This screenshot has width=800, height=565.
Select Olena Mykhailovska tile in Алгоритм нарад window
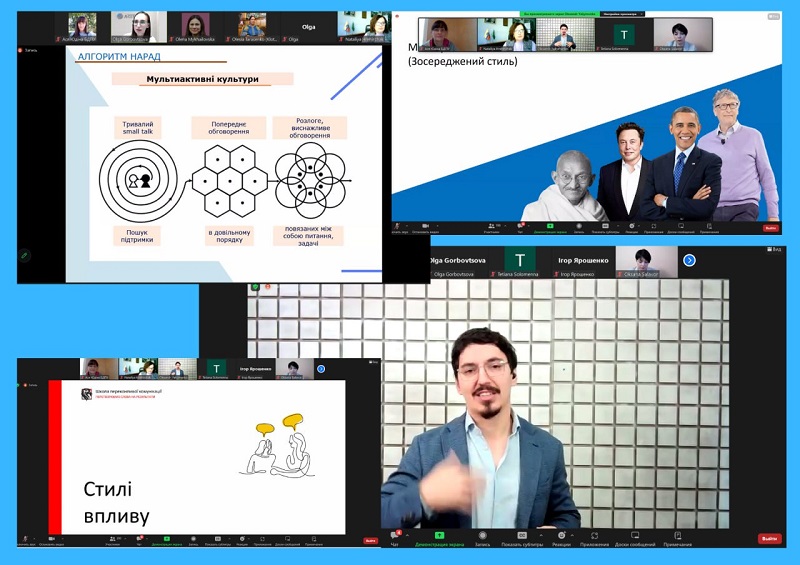click(195, 27)
